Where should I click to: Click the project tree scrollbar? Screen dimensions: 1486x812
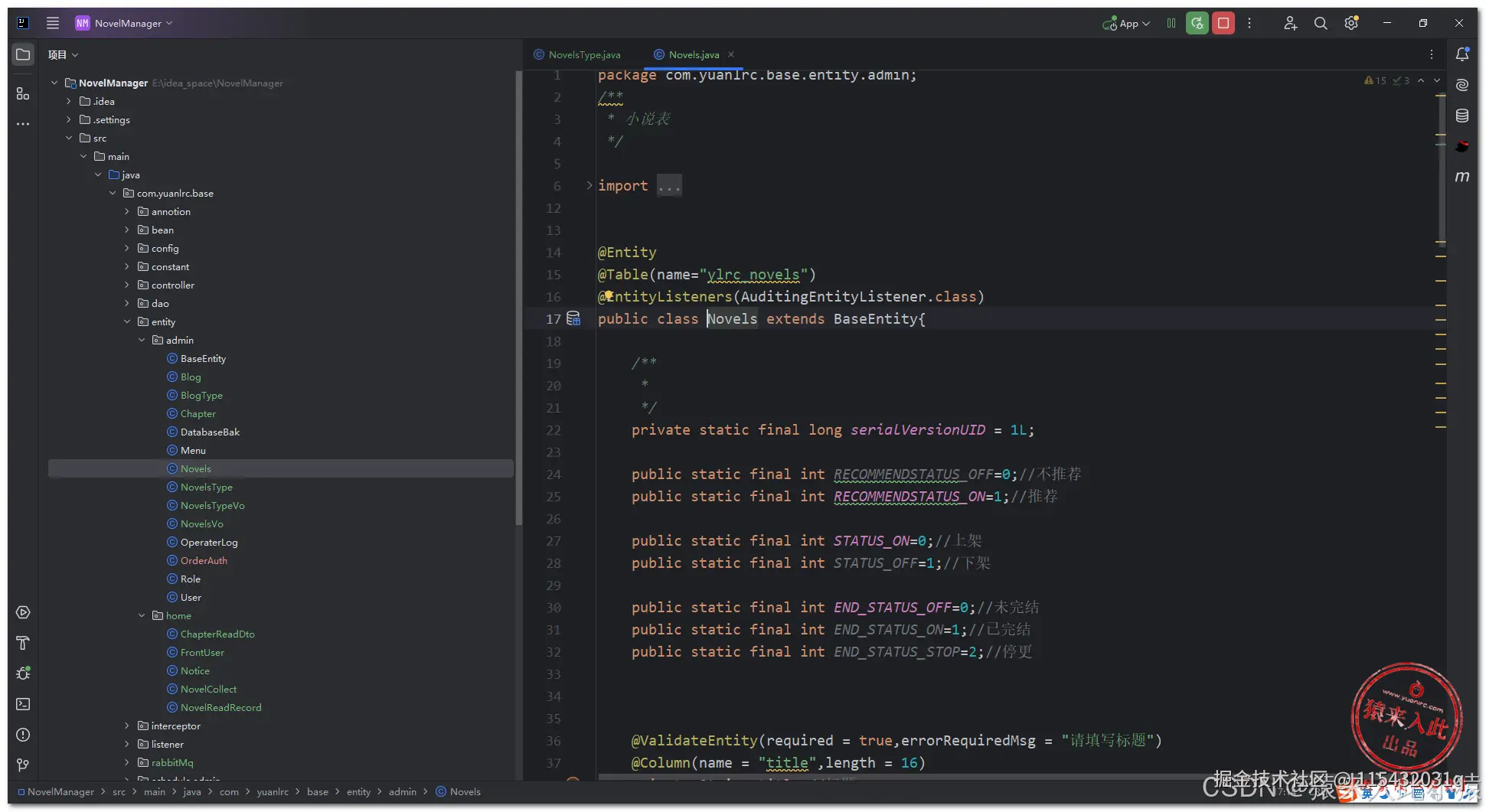click(518, 298)
